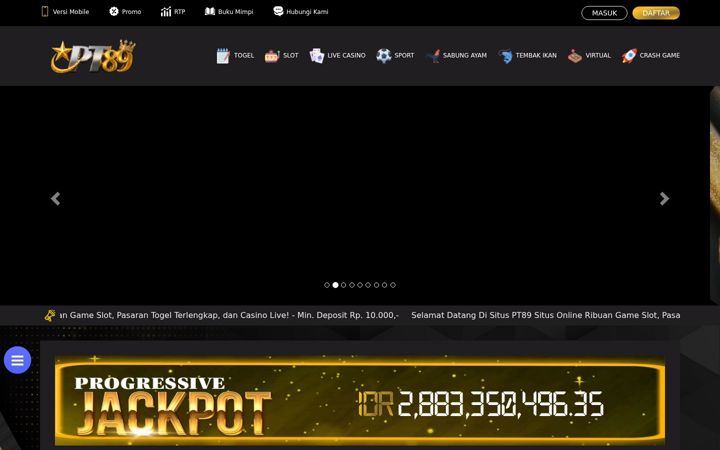Click the Hubungi Kami chat bubble icon
Screen dimensions: 720x450
pyautogui.click(x=278, y=11)
